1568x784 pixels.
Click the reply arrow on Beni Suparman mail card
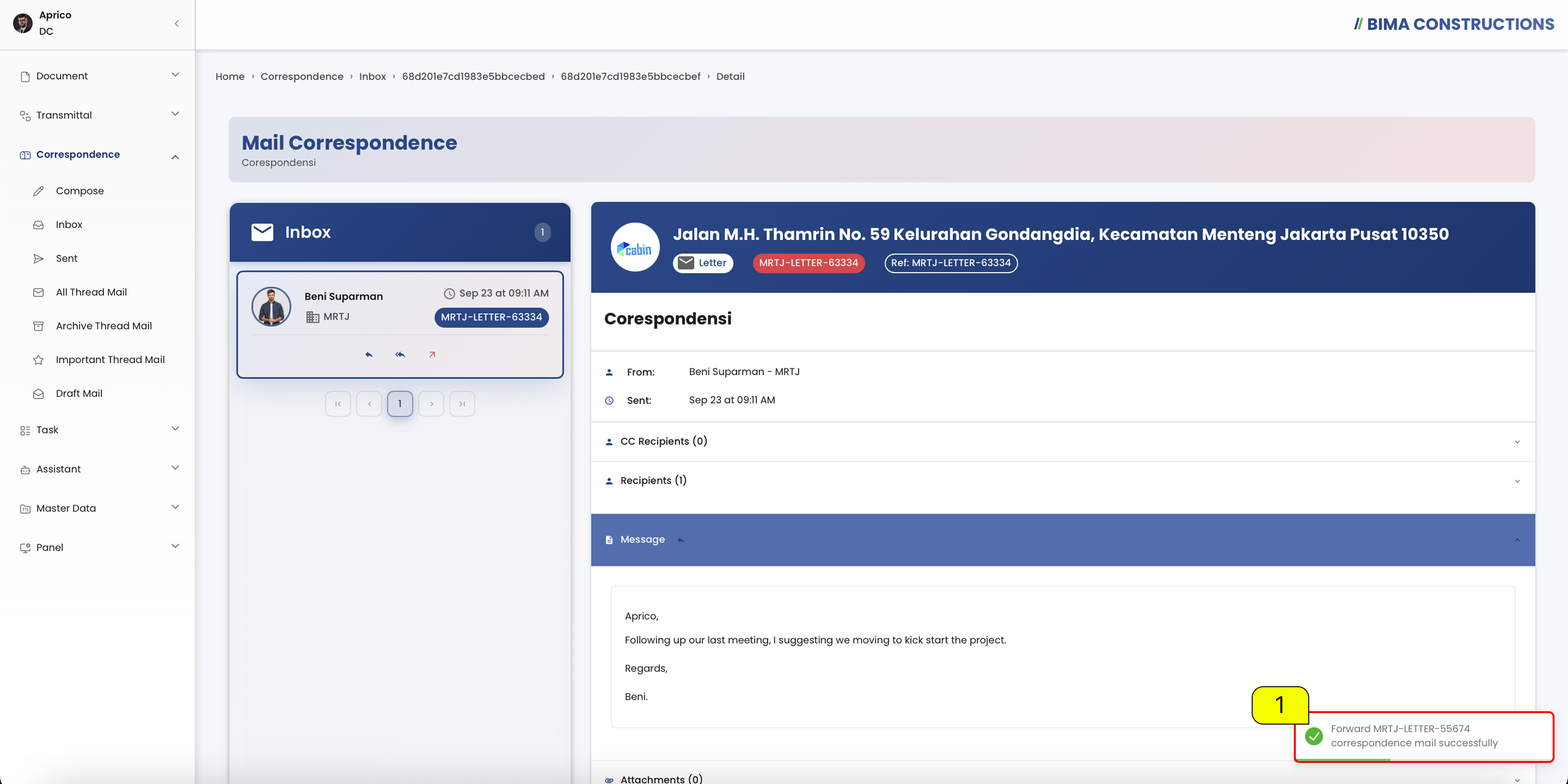pyautogui.click(x=369, y=354)
